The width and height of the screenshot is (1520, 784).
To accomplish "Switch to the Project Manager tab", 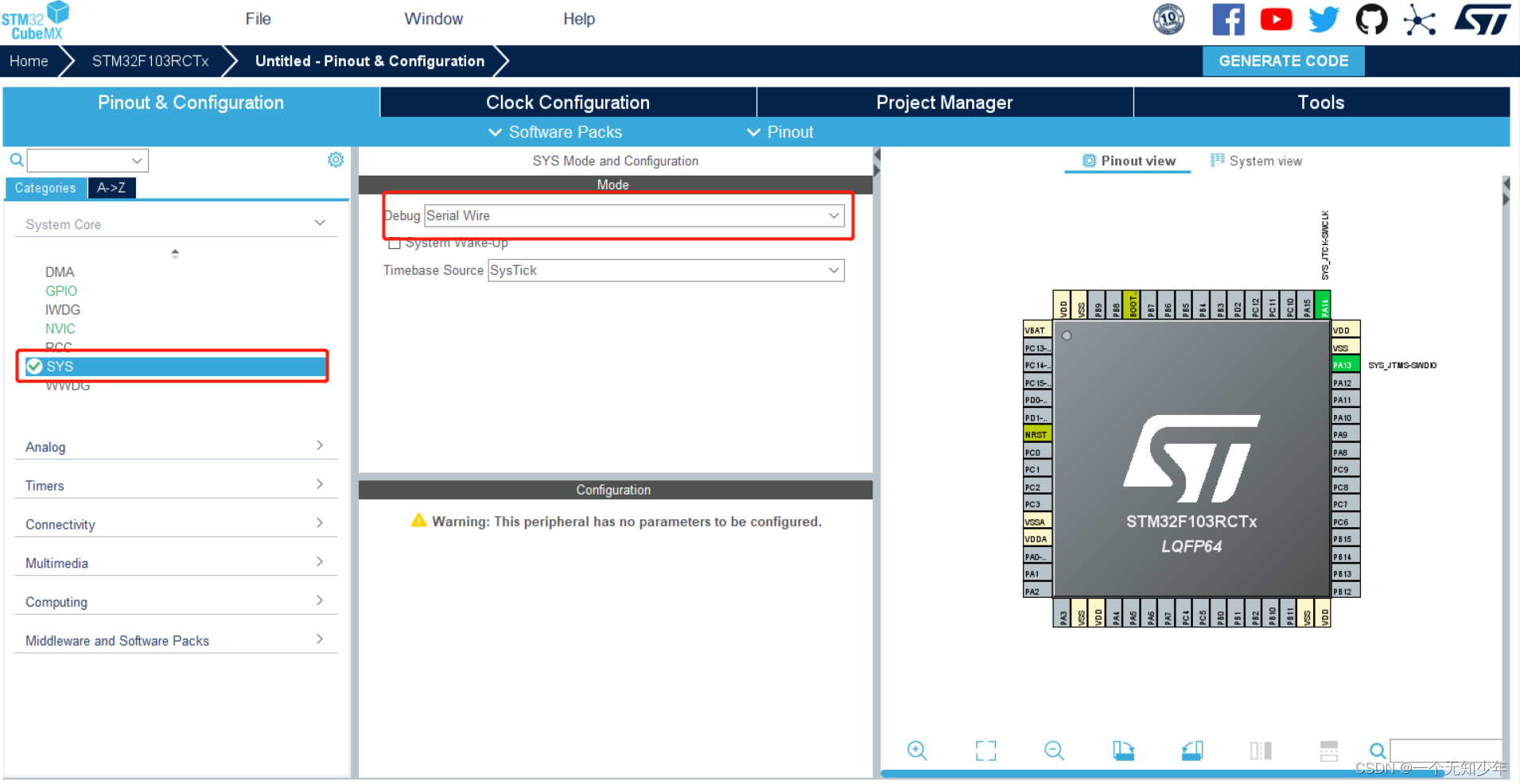I will click(945, 103).
